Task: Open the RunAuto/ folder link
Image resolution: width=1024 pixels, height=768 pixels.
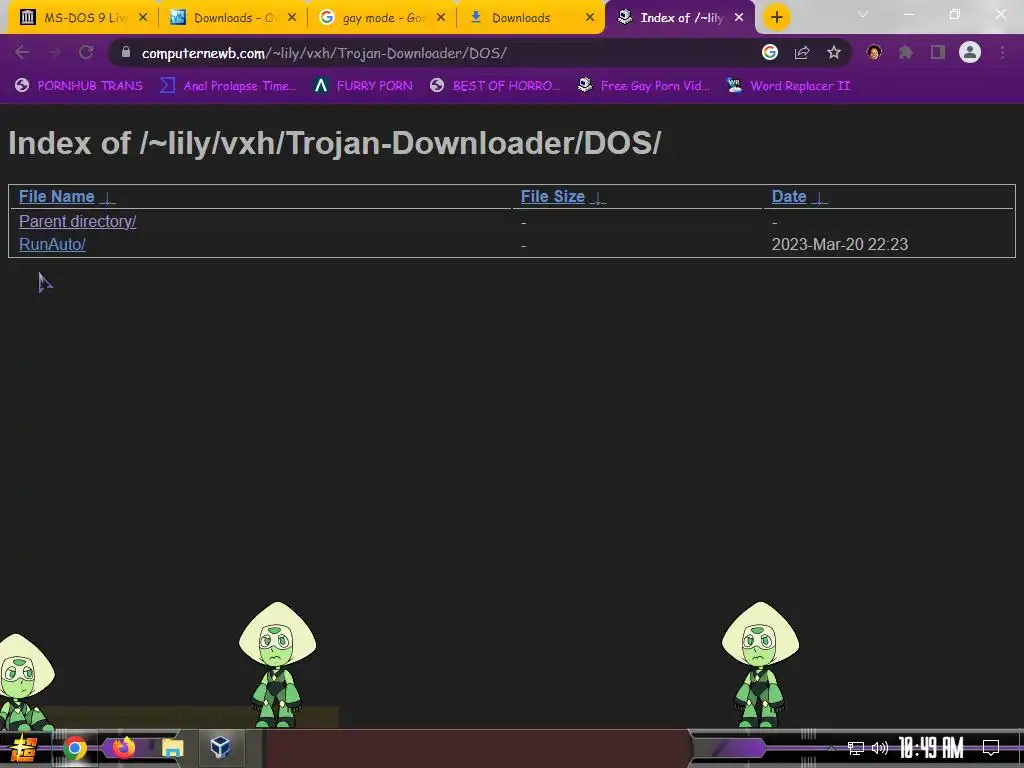Action: click(x=52, y=244)
